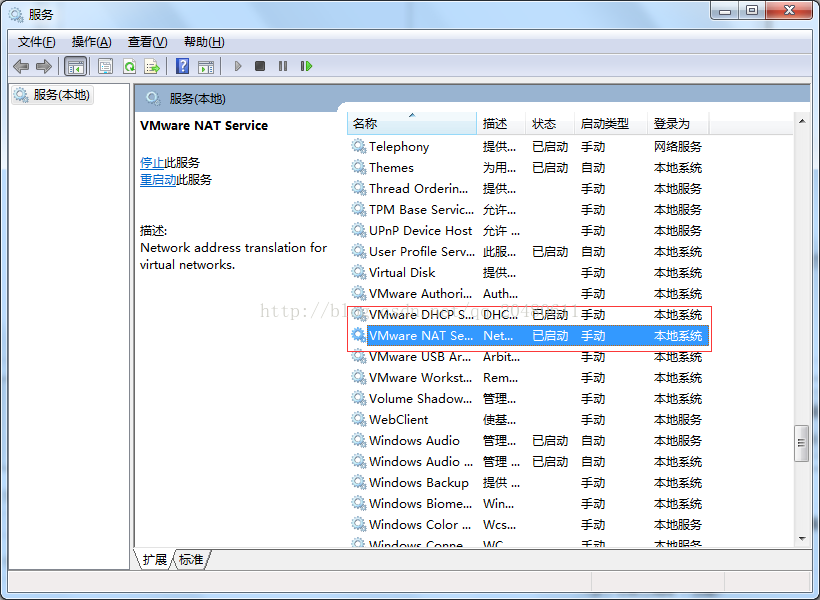
Task: Switch to the 扩展 tab
Action: 155,559
